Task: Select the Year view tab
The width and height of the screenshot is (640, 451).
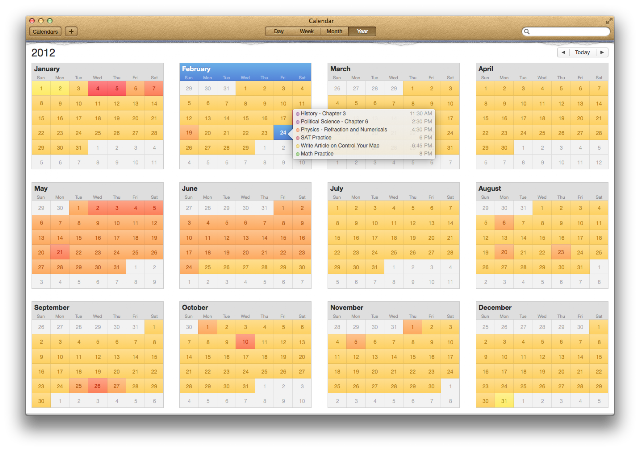Action: [362, 31]
